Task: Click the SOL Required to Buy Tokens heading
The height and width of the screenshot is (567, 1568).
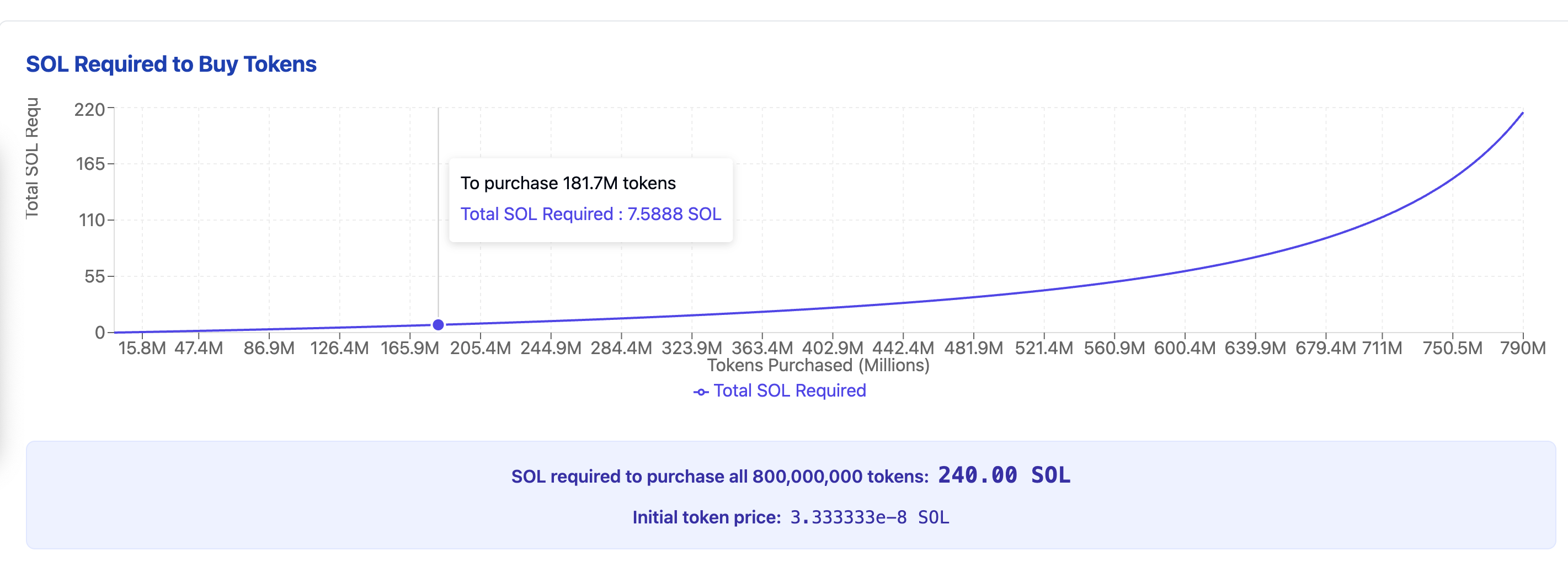Action: click(x=171, y=64)
